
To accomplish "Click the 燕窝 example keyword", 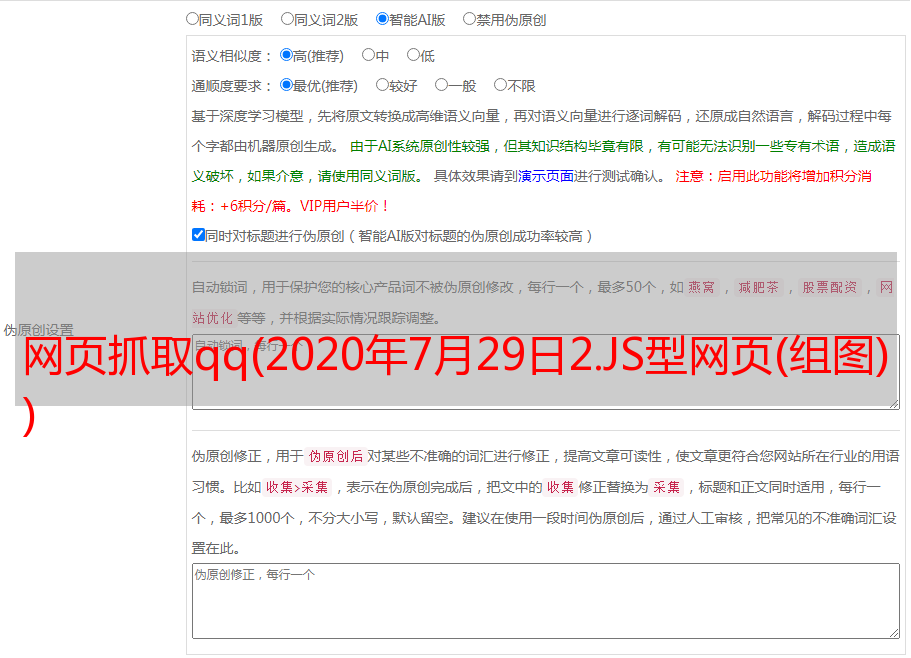I will click(701, 287).
